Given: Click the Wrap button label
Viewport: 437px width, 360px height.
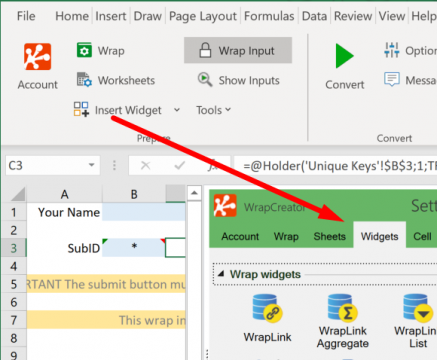Looking at the screenshot, I should pyautogui.click(x=111, y=51).
